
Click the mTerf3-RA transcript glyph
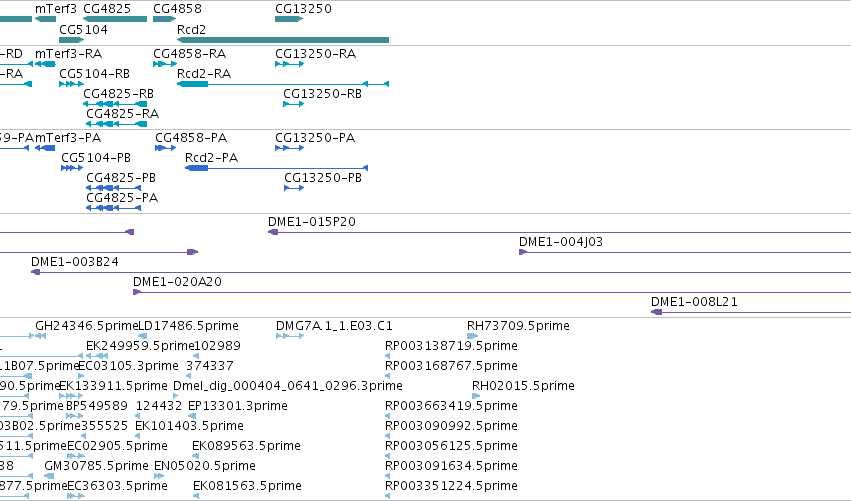point(45,64)
